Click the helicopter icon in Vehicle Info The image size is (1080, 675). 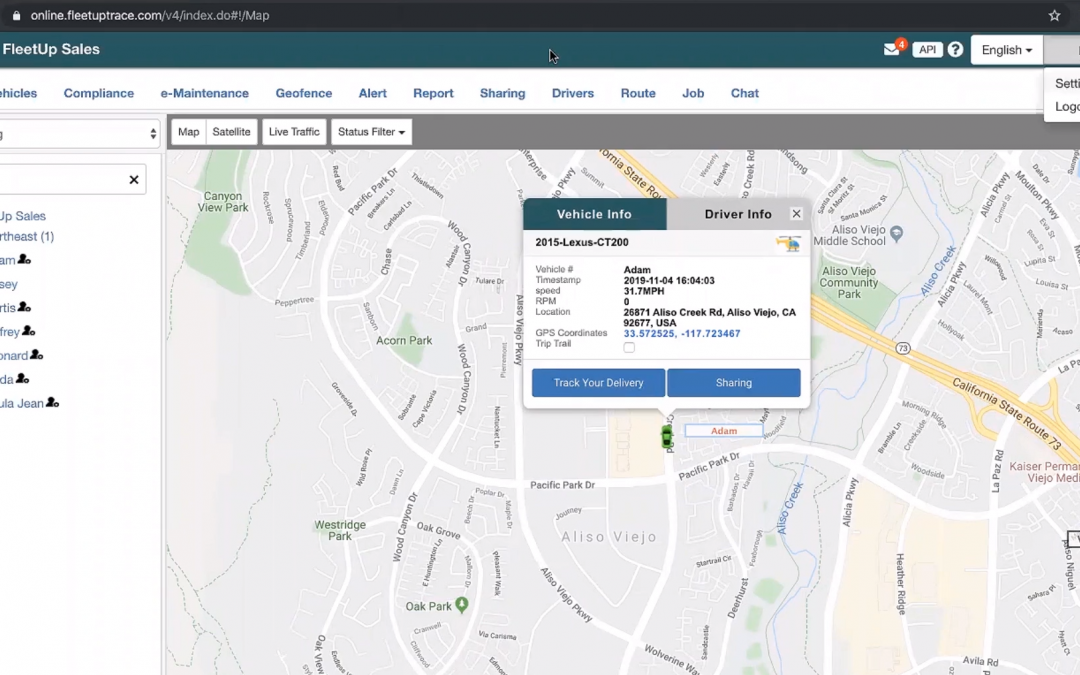[x=789, y=243]
